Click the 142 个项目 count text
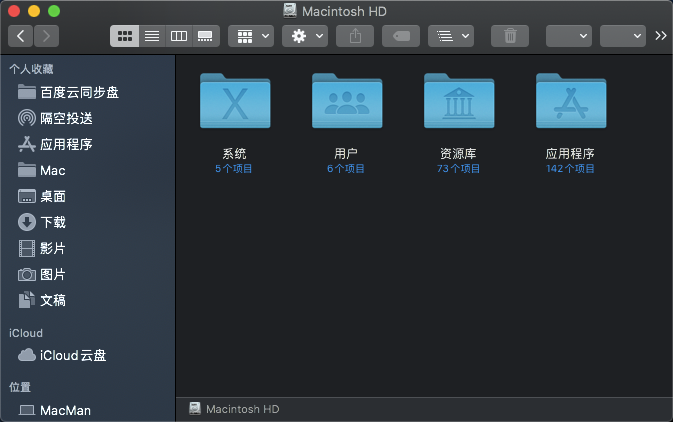 point(570,169)
